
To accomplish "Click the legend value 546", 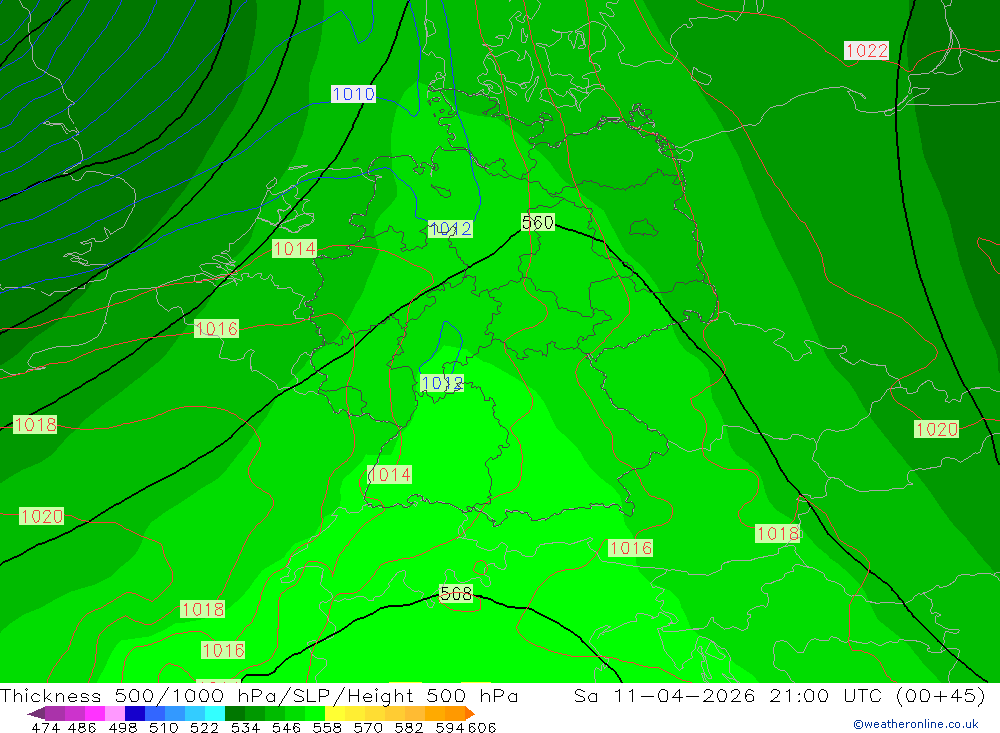I will (x=286, y=727).
